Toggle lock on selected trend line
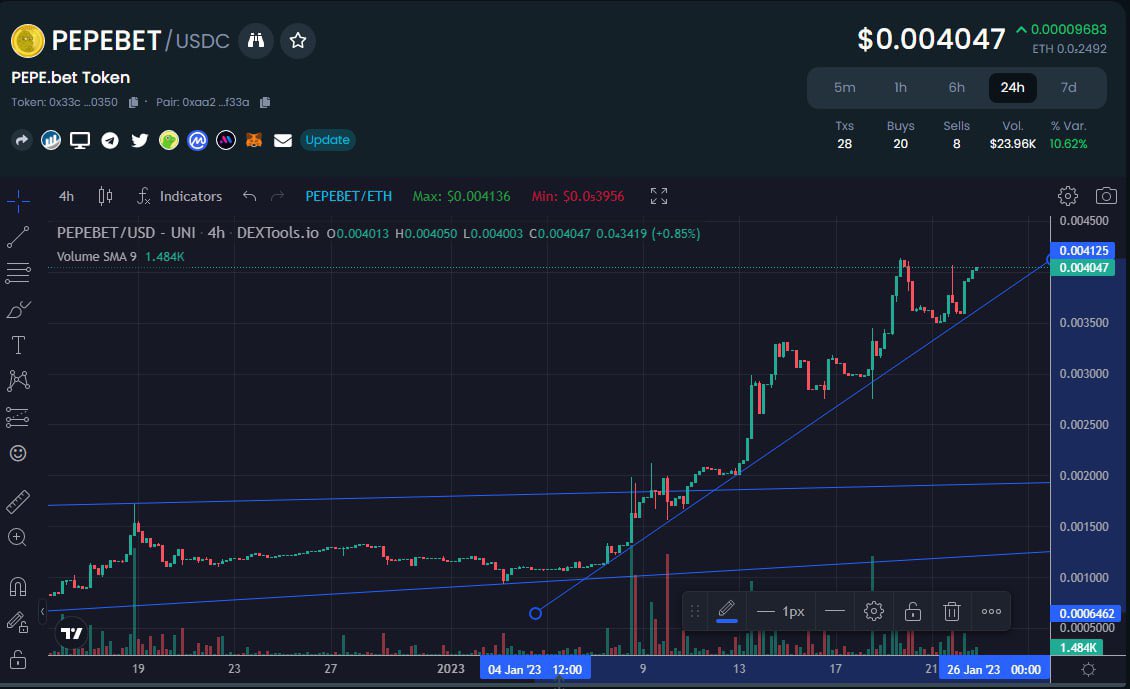Screen dimensions: 1130x689 [912, 611]
